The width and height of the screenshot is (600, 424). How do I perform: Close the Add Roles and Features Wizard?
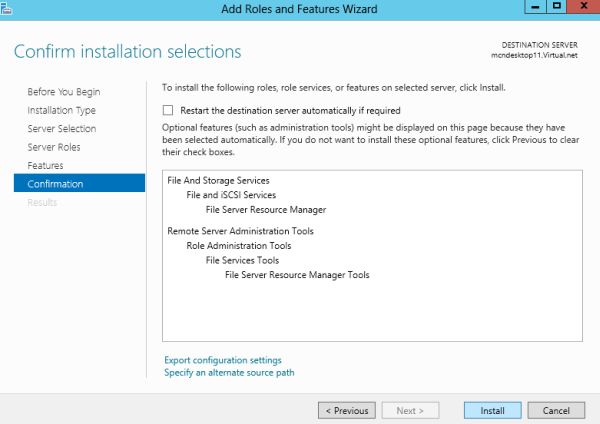579,8
